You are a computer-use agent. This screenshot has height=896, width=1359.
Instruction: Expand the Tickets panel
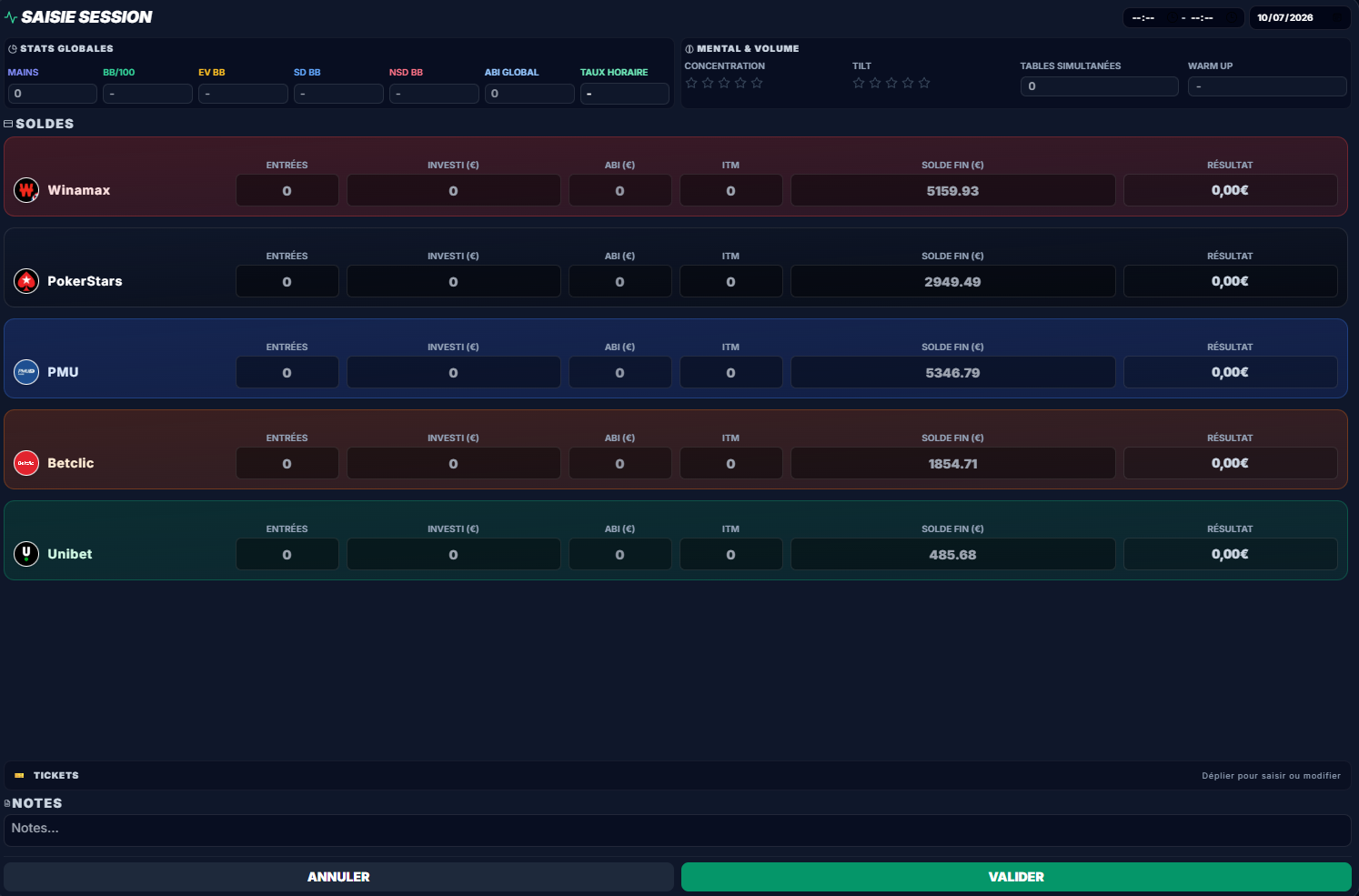coord(678,775)
